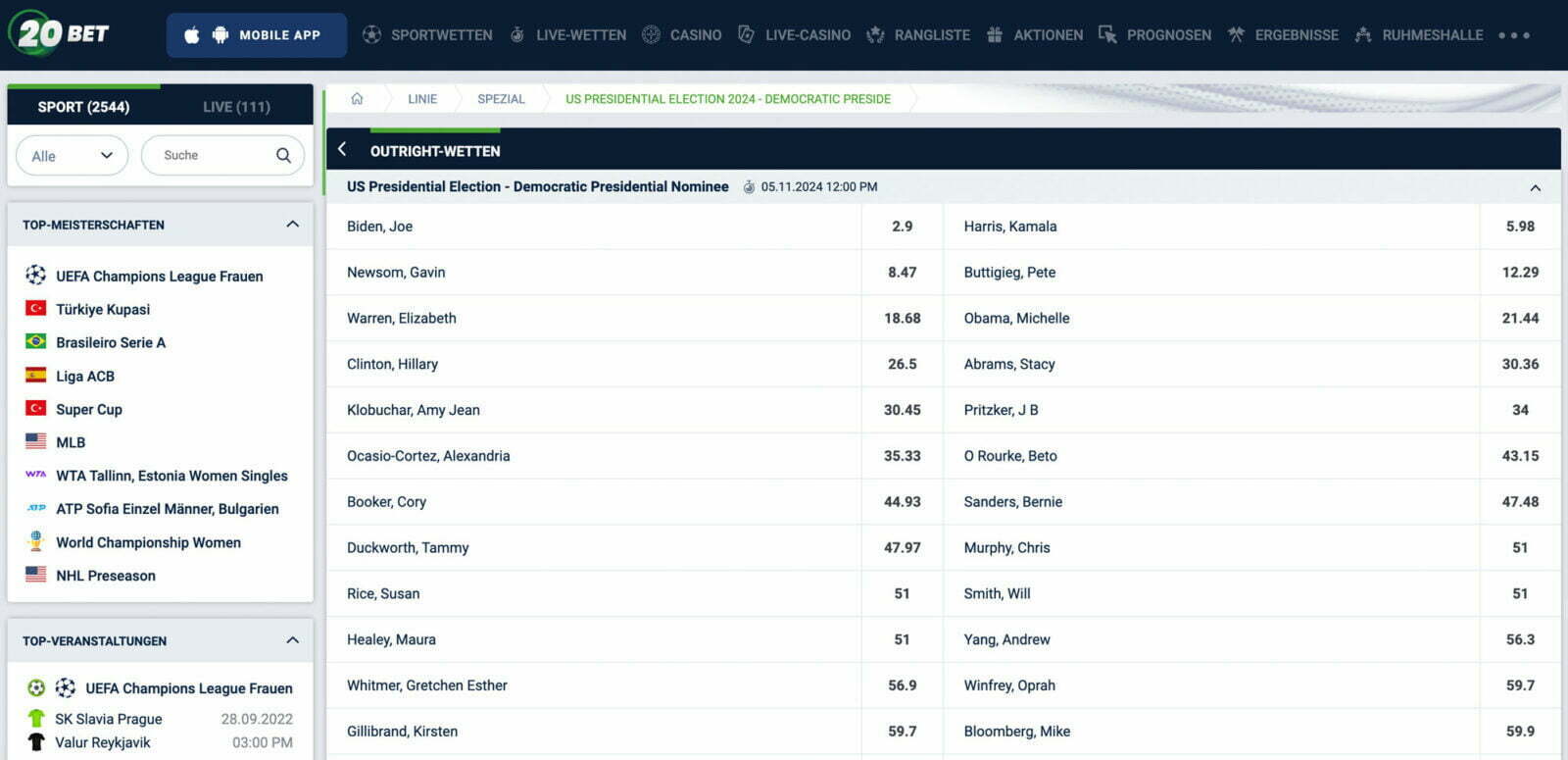This screenshot has width=1568, height=760.
Task: Select Bloomberg, Mike odds 59.9
Action: 1520,732
